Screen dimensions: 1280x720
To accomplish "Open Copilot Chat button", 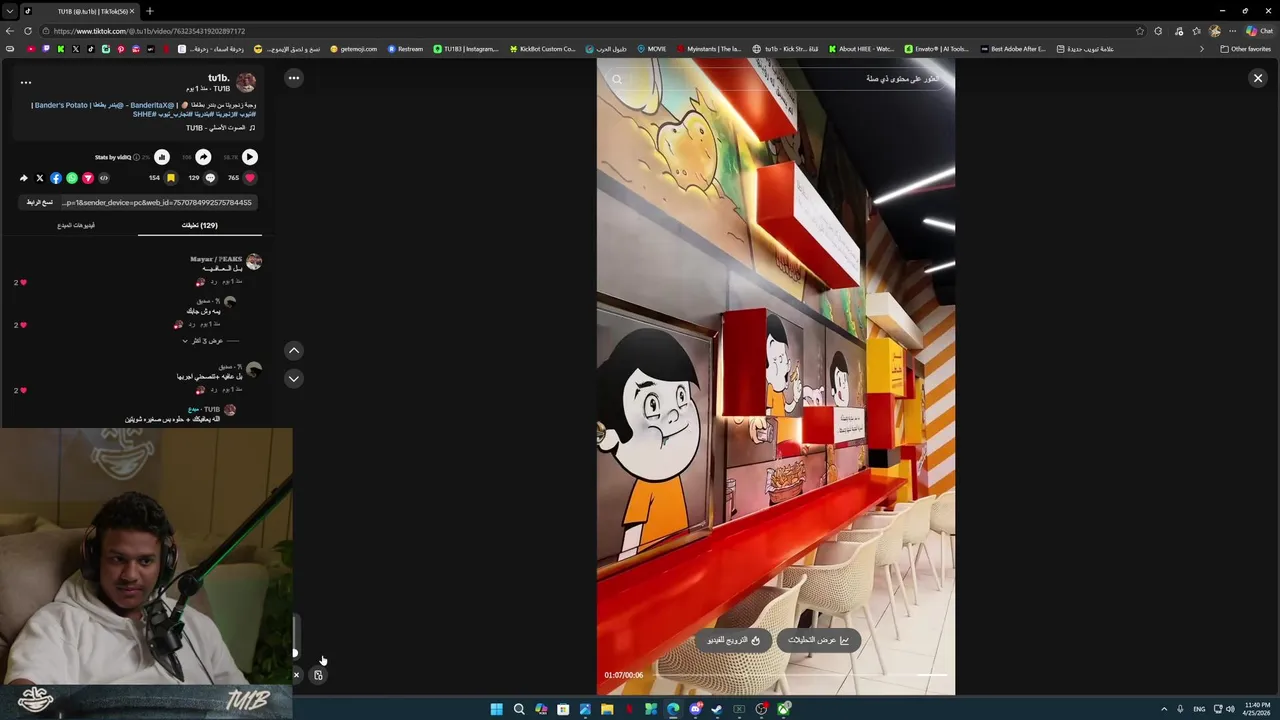I will (1258, 31).
